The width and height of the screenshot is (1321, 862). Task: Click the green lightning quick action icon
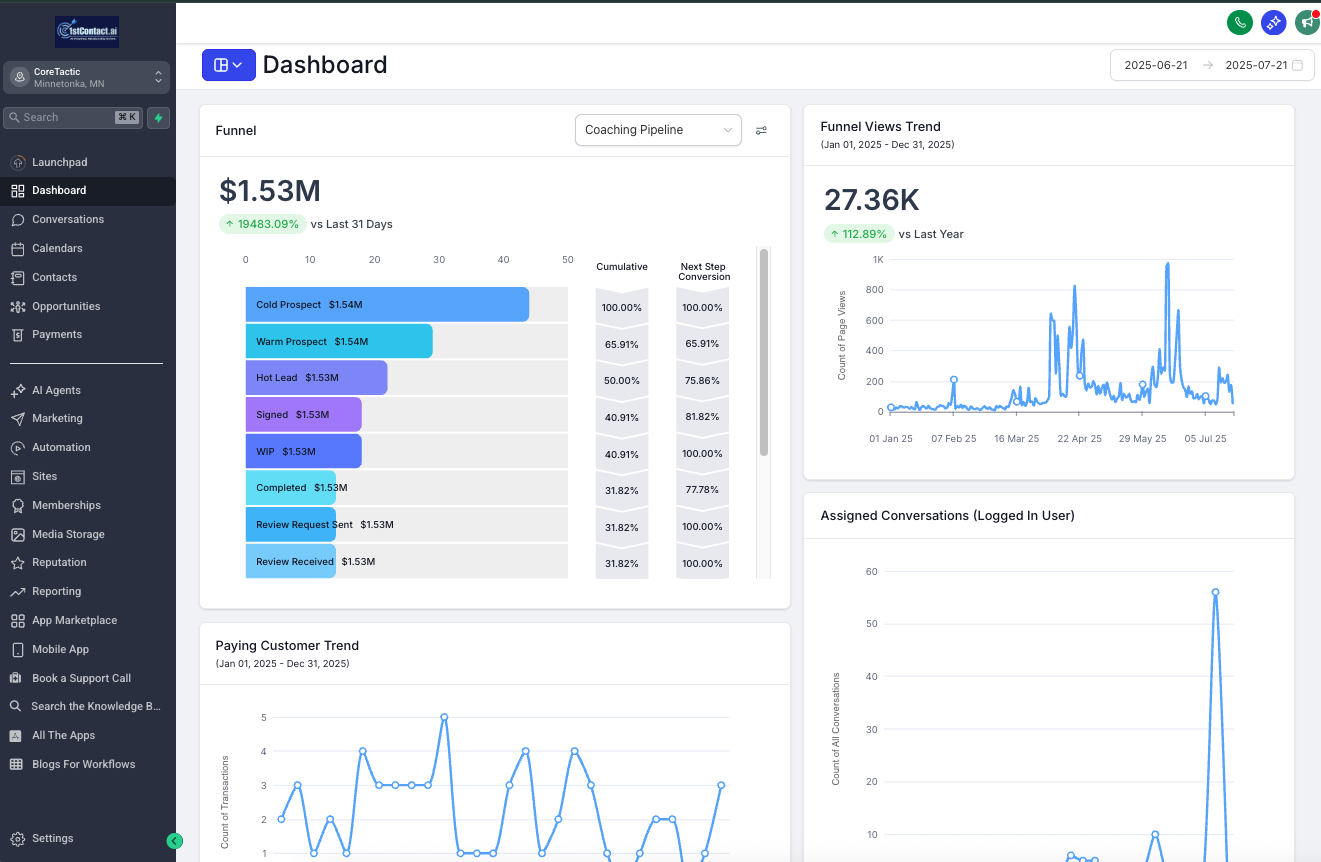[x=158, y=117]
